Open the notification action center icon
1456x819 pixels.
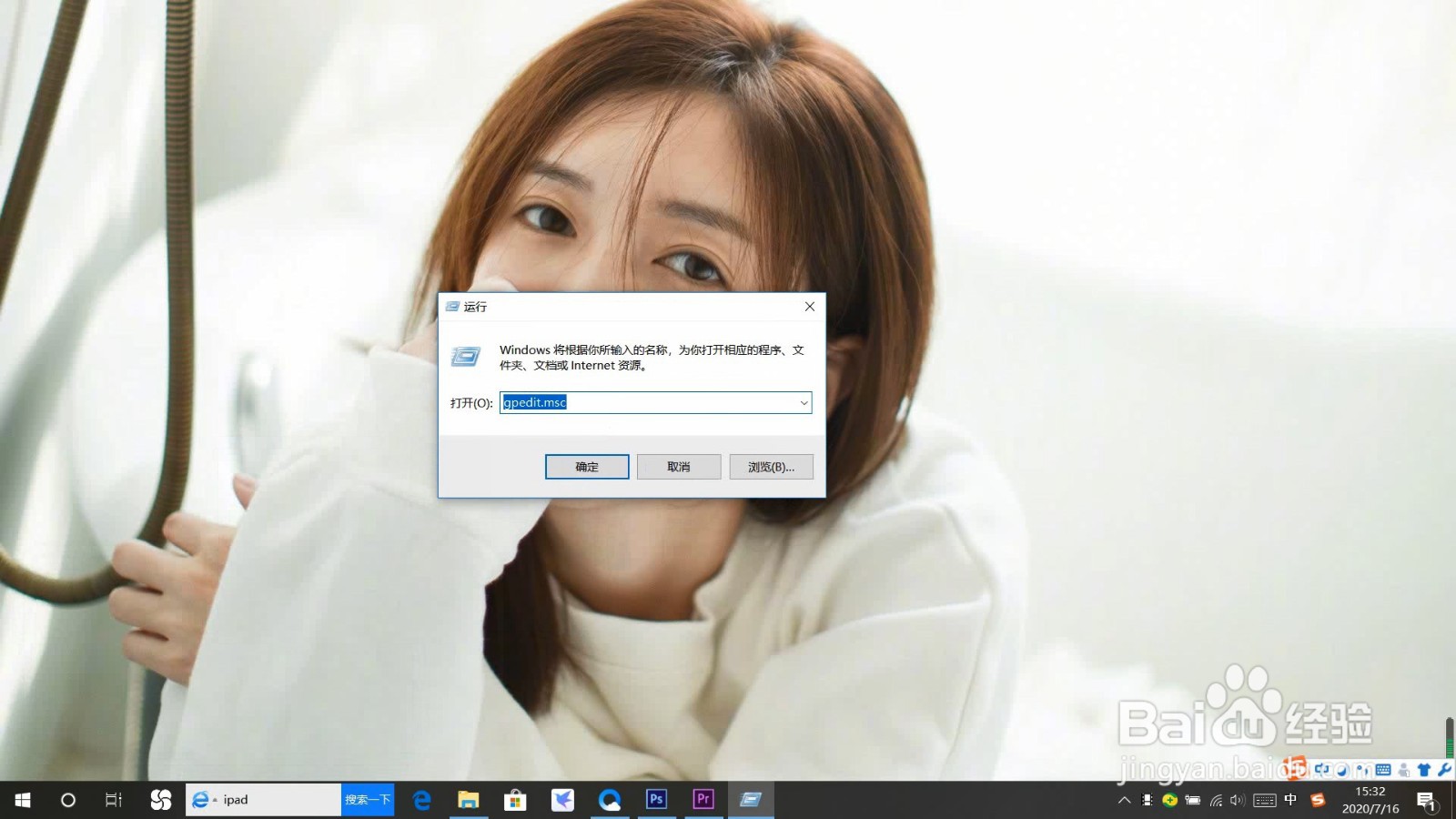click(x=1426, y=801)
